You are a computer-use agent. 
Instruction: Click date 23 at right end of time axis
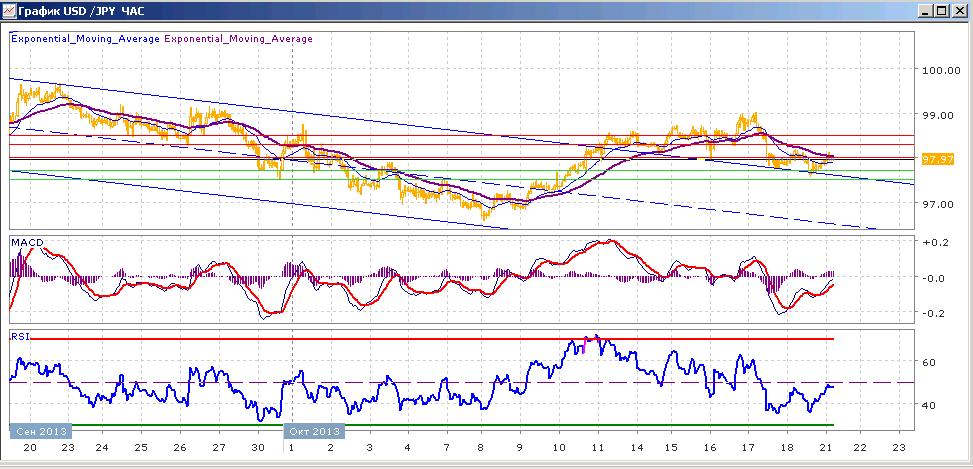[x=899, y=448]
